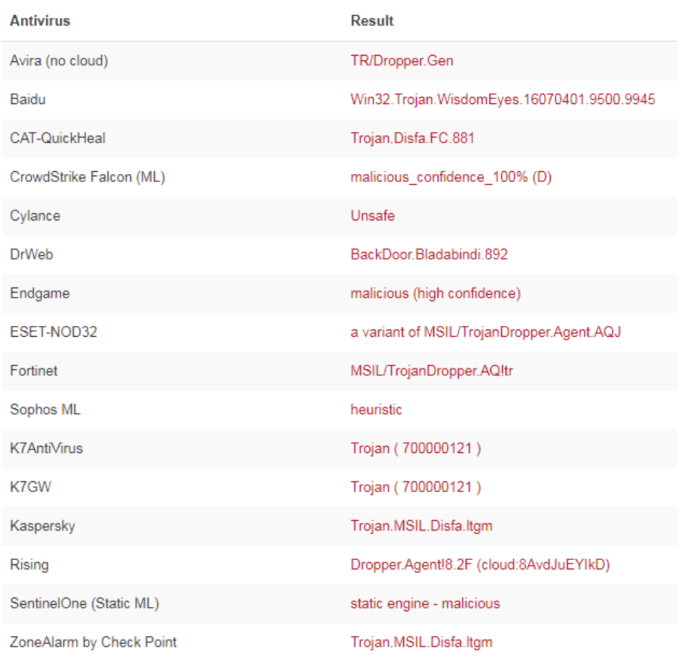Click the ESET-NOD32 MSIL/TrojanDropper.Agent.AQJ result

click(x=485, y=332)
